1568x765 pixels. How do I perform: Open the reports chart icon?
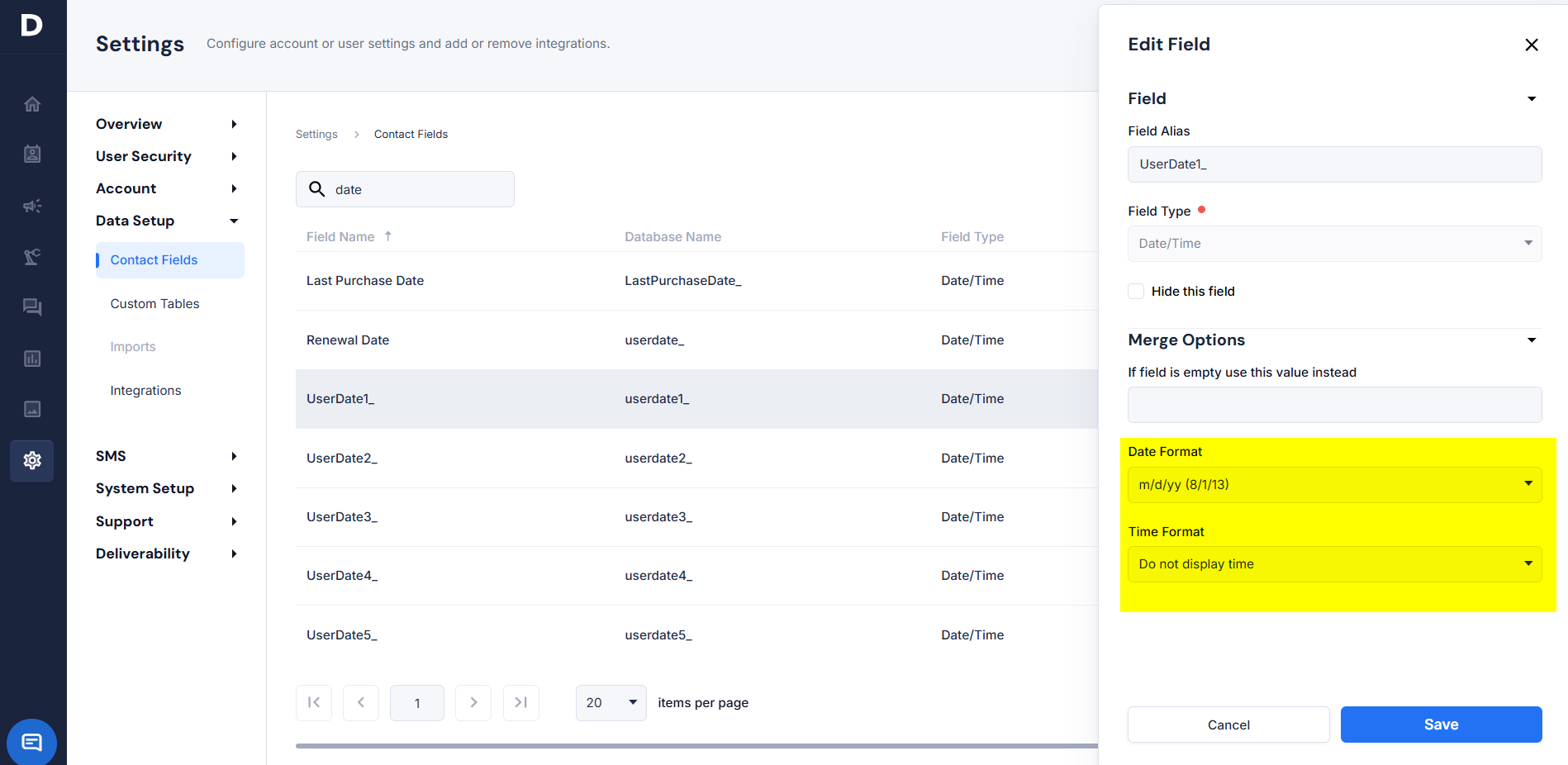[32, 359]
